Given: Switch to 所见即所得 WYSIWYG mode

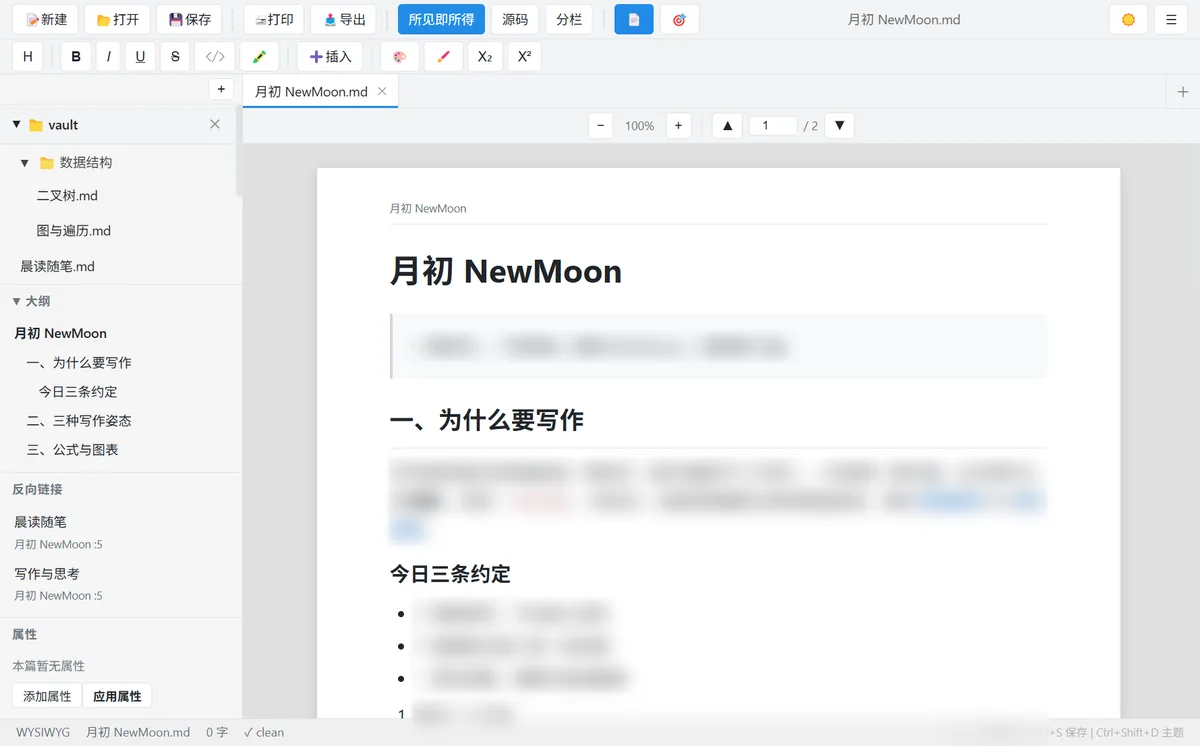Looking at the screenshot, I should pos(441,19).
